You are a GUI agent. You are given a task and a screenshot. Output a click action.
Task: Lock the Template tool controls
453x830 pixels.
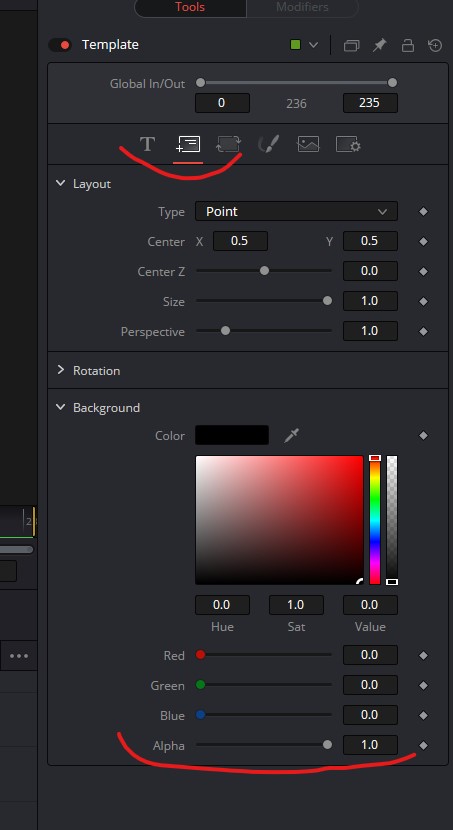pos(407,46)
